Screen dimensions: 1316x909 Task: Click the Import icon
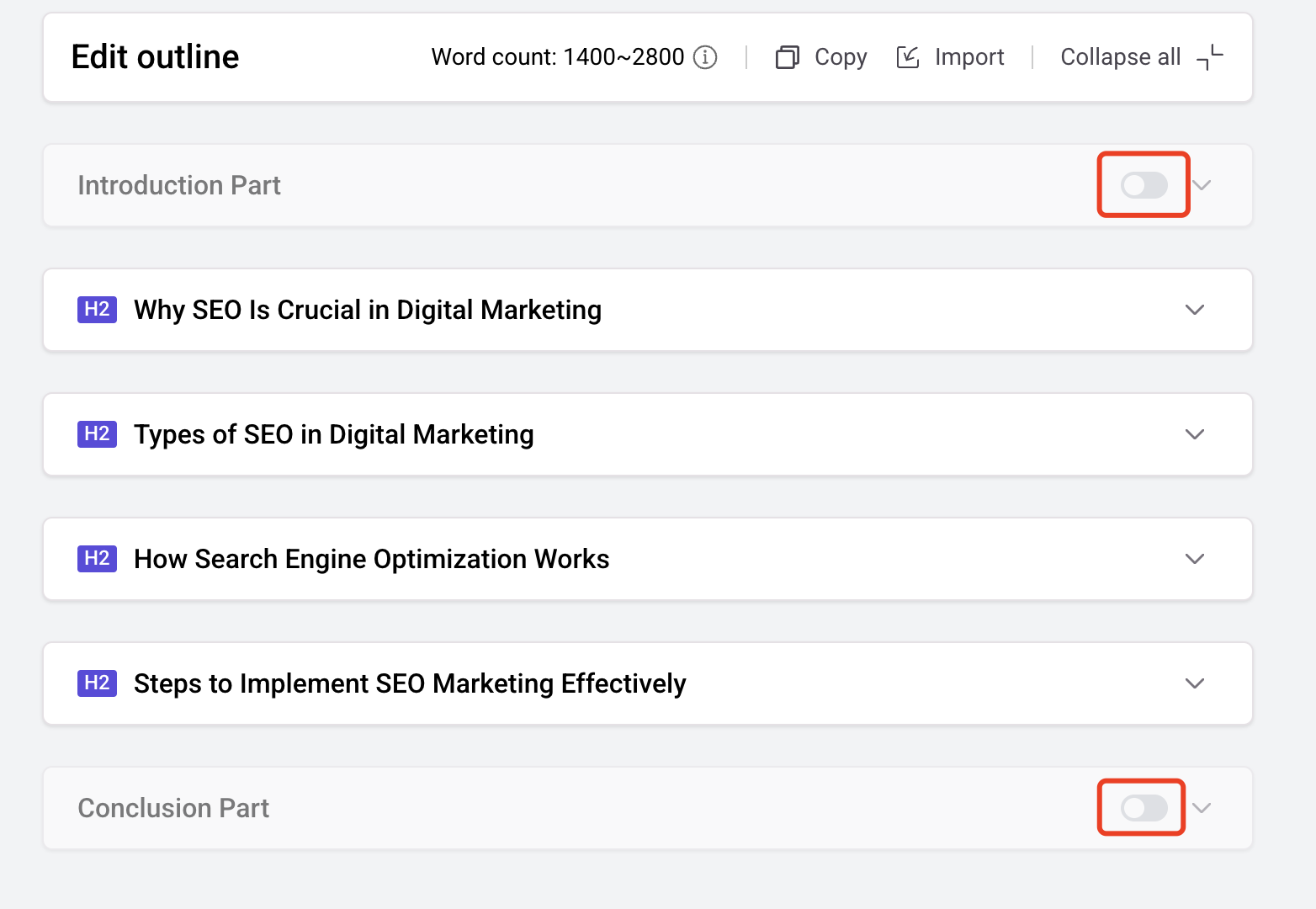(x=908, y=57)
